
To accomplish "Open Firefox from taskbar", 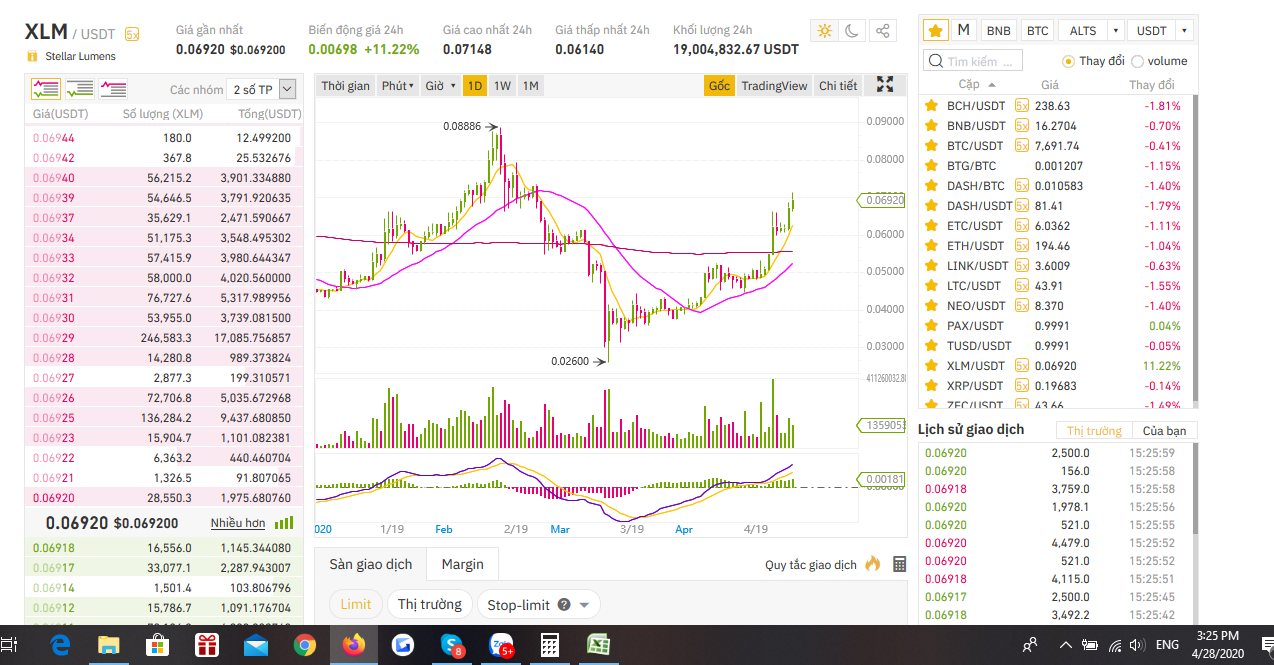I will click(354, 645).
